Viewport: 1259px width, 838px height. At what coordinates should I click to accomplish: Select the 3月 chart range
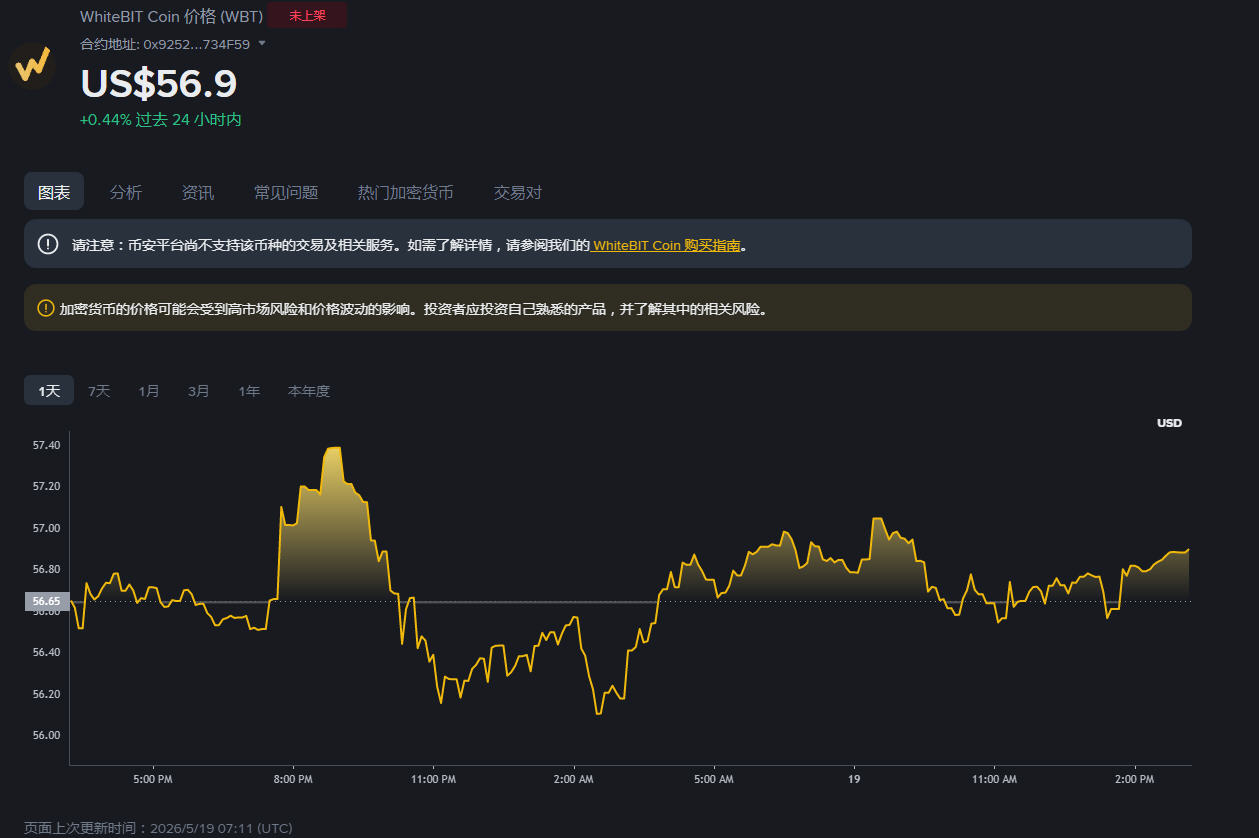pyautogui.click(x=199, y=391)
